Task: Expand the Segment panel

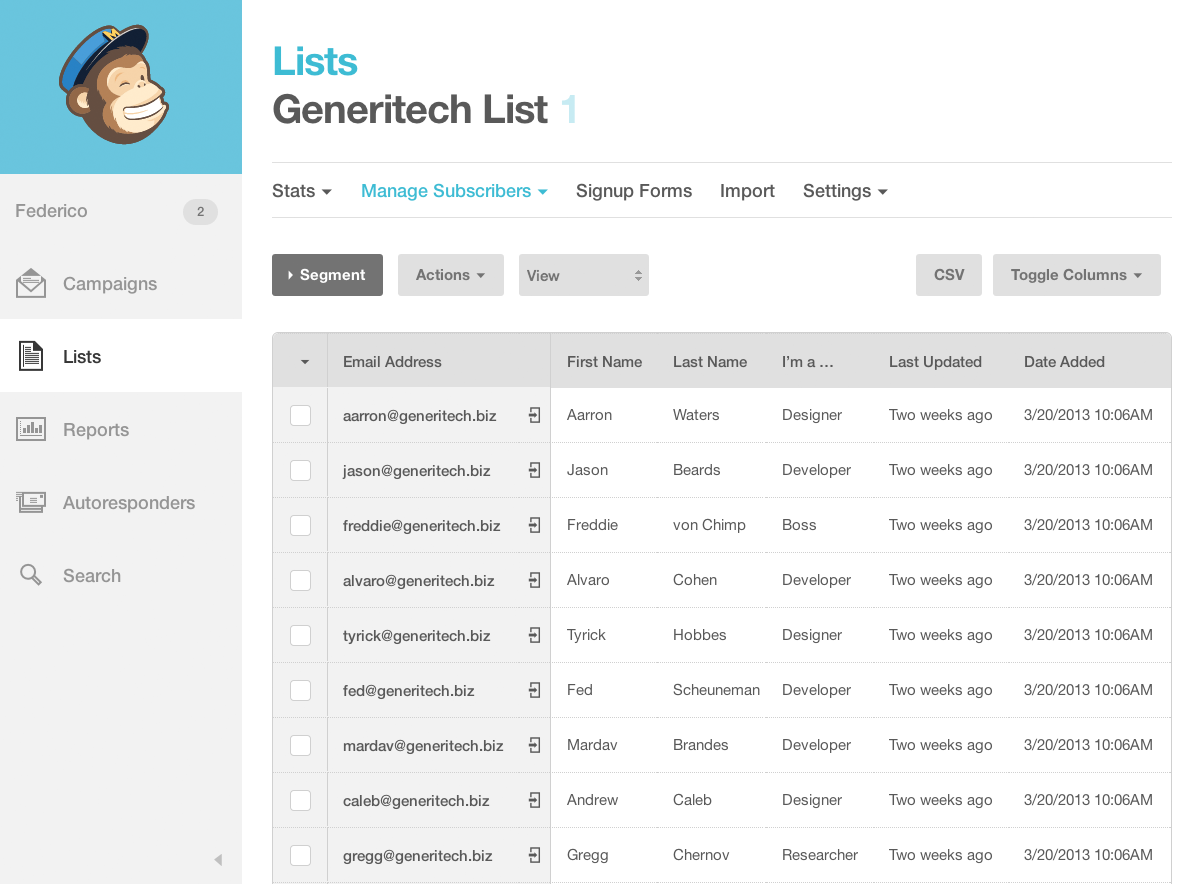Action: (327, 275)
